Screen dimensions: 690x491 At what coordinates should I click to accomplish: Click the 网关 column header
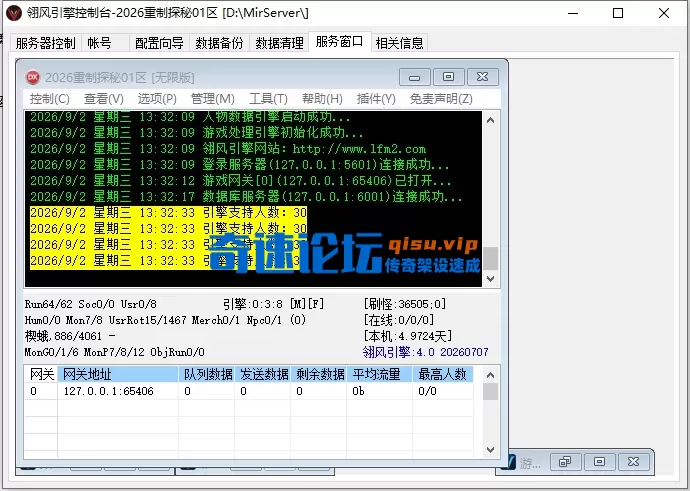pos(41,374)
